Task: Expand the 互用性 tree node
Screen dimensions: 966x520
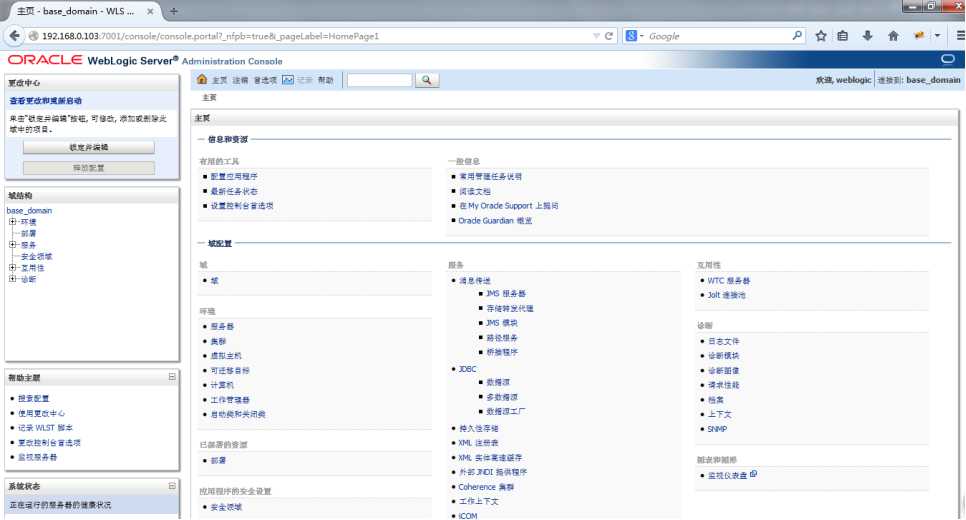Action: 12,267
